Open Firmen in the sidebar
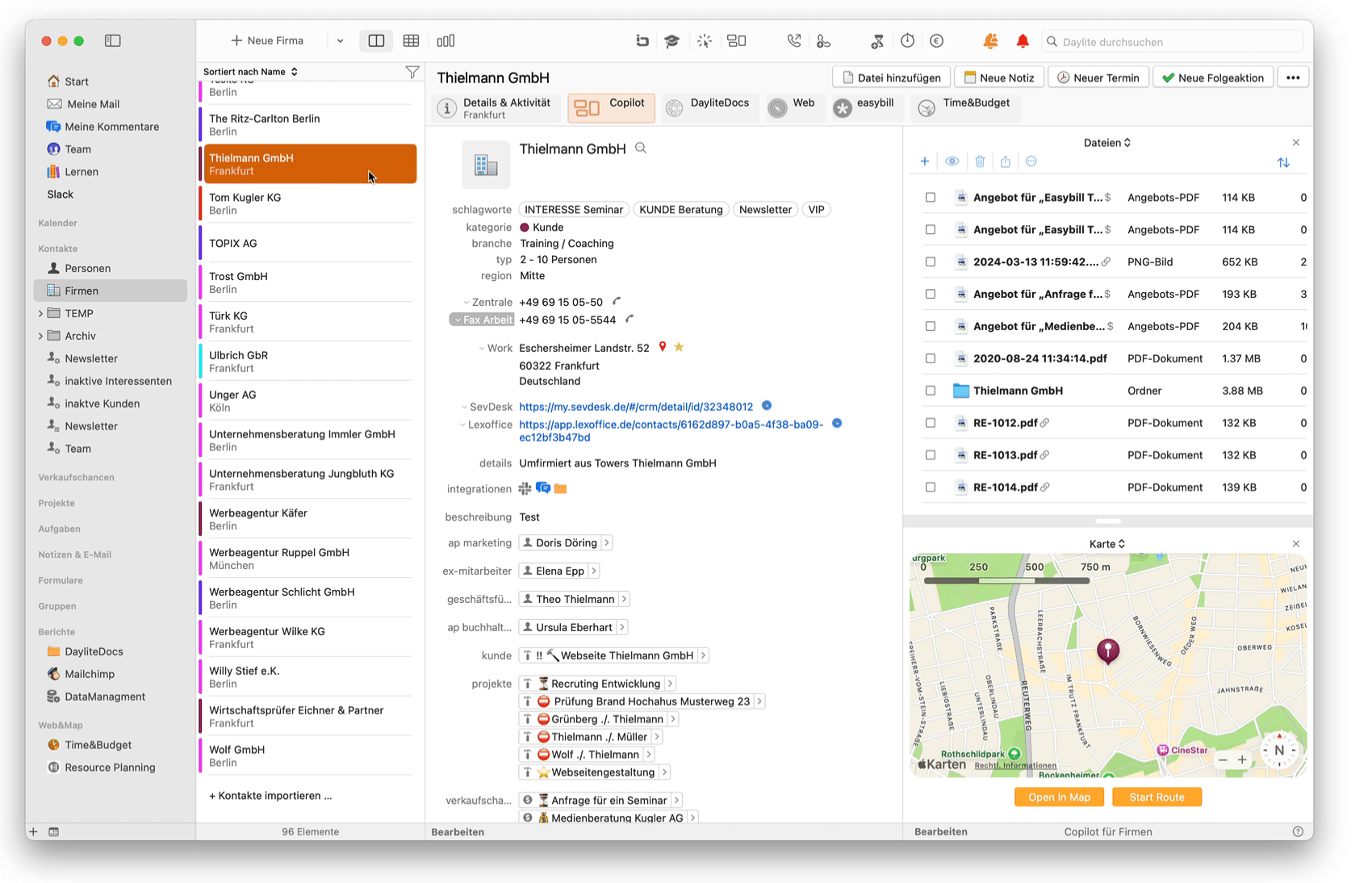 coord(111,291)
